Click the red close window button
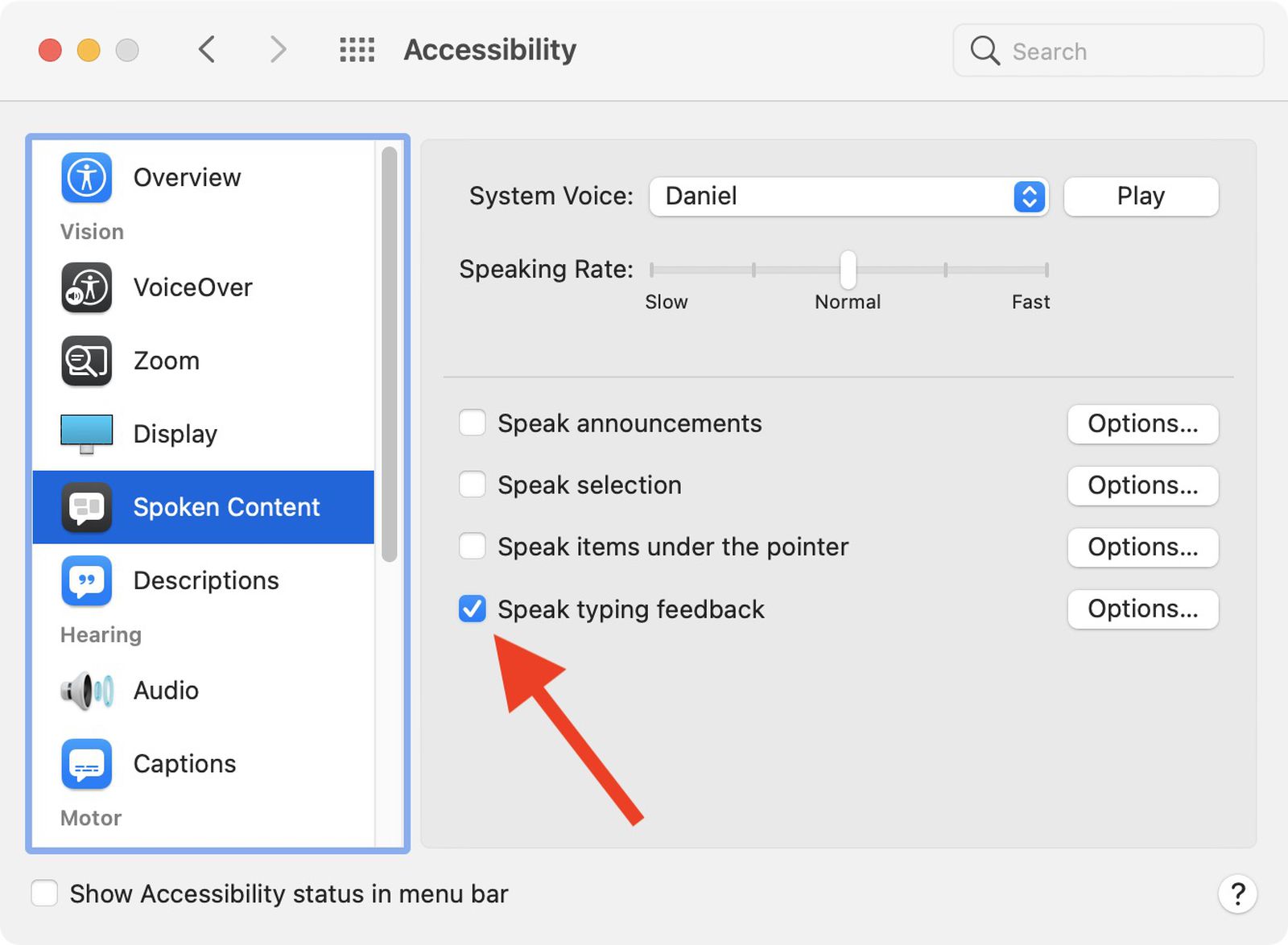Screen dimensions: 1288x945 [x=50, y=50]
